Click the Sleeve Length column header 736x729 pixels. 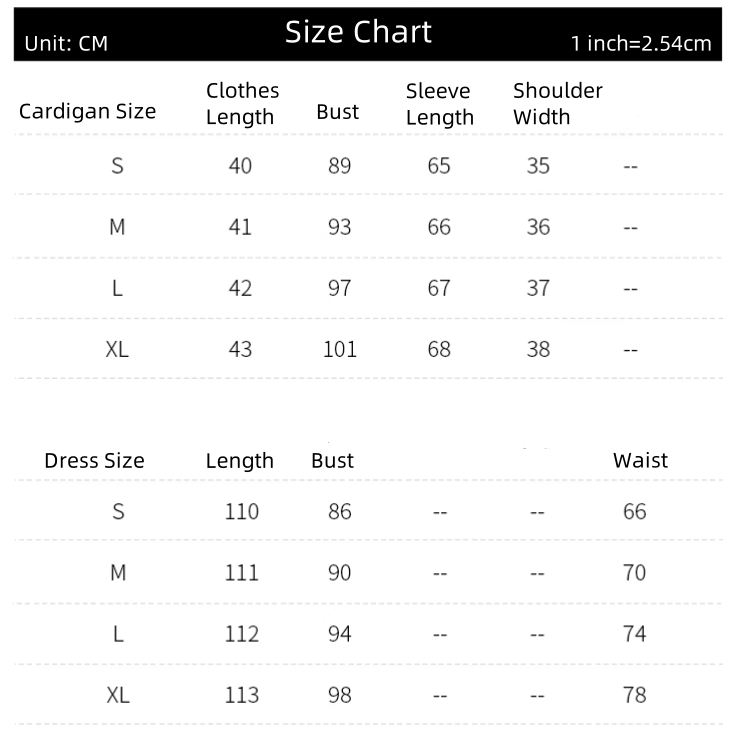(x=439, y=104)
